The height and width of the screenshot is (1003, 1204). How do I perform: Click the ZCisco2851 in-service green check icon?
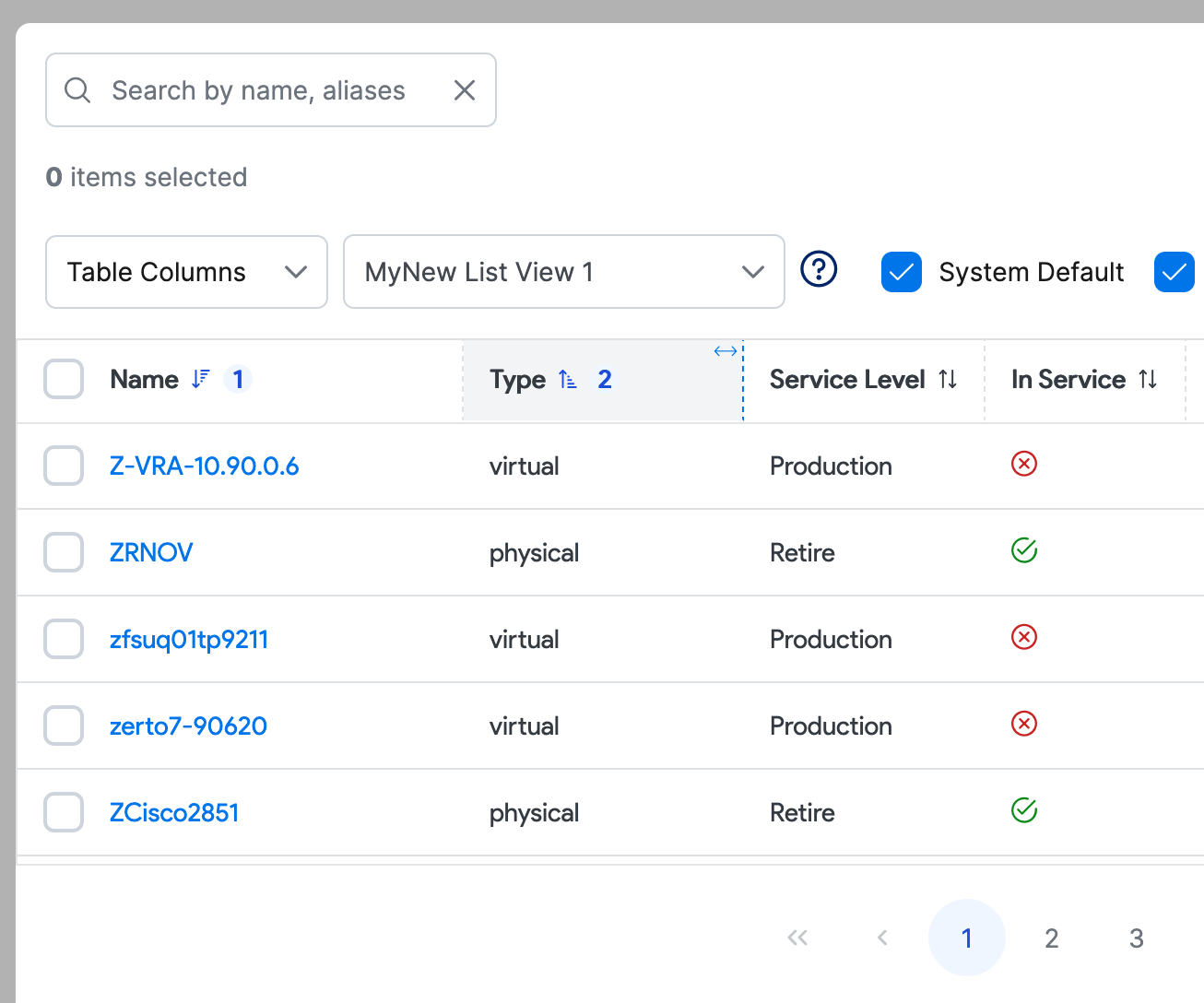(x=1024, y=810)
